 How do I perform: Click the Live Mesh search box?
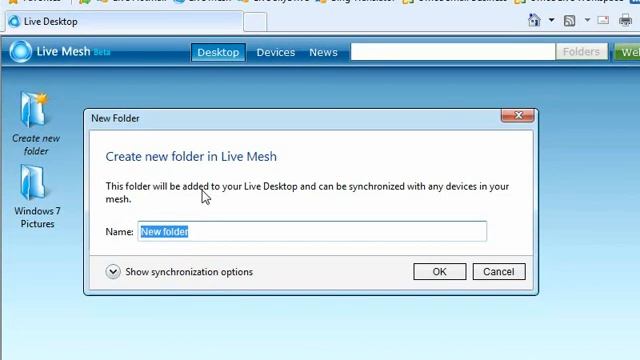(453, 52)
